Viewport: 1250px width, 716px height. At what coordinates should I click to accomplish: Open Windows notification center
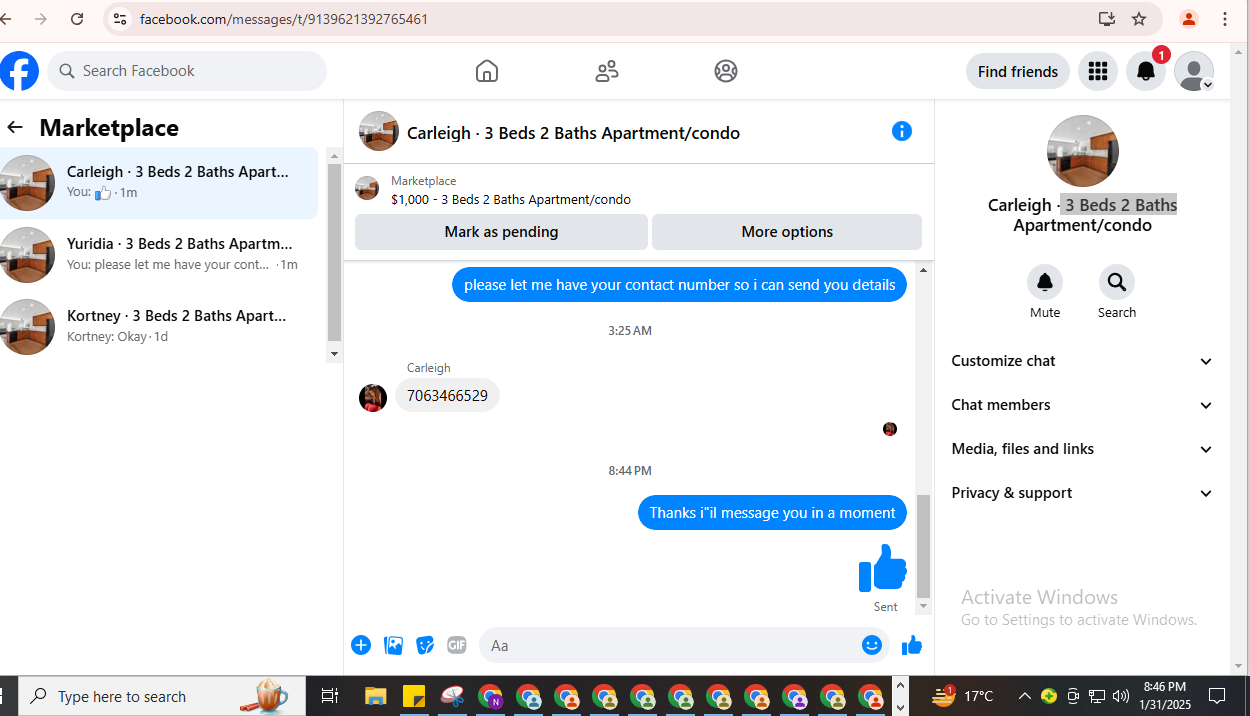pos(1217,696)
